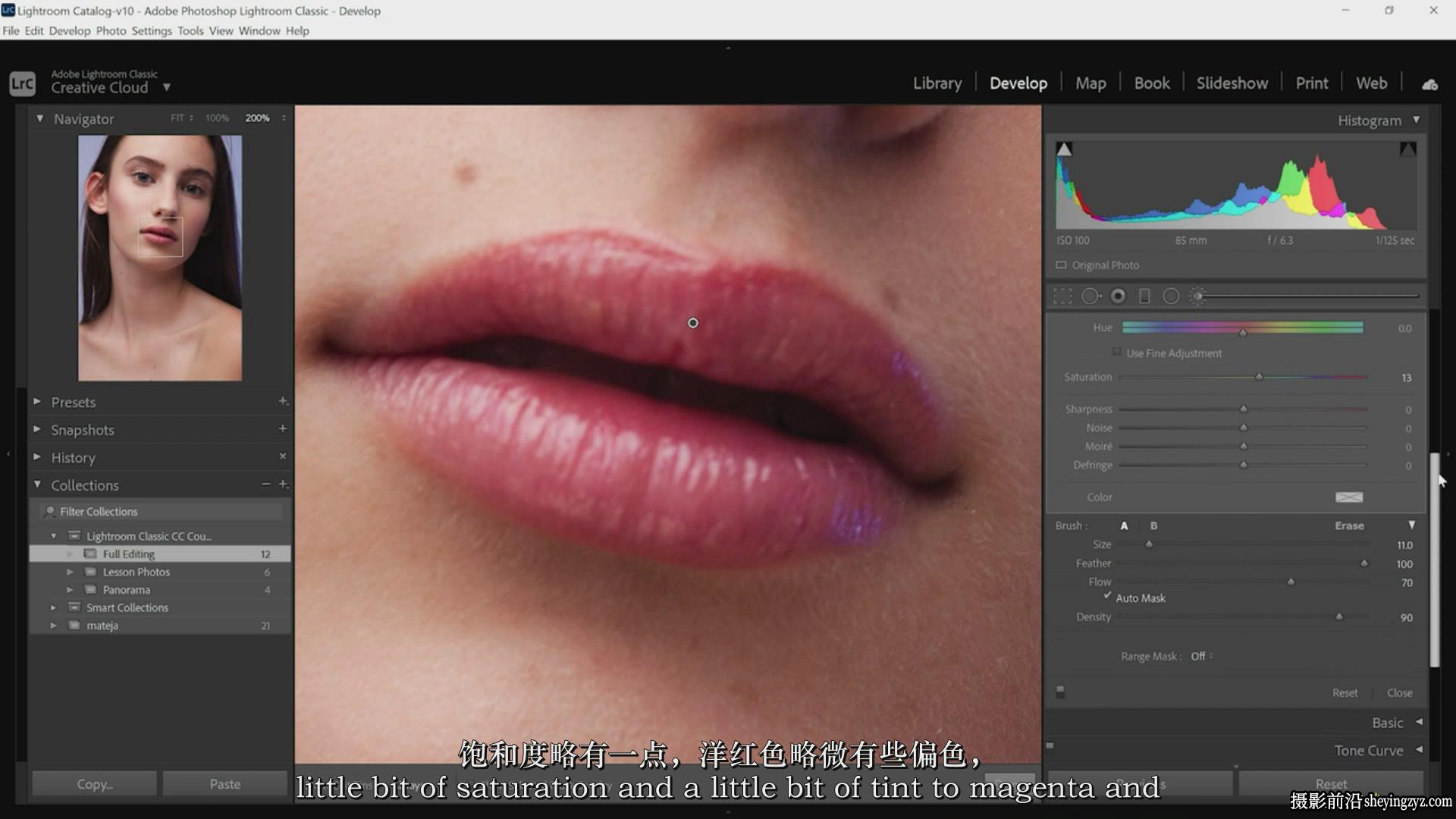Open the Range Mask Off dropdown
The image size is (1456, 819).
[x=1201, y=656]
